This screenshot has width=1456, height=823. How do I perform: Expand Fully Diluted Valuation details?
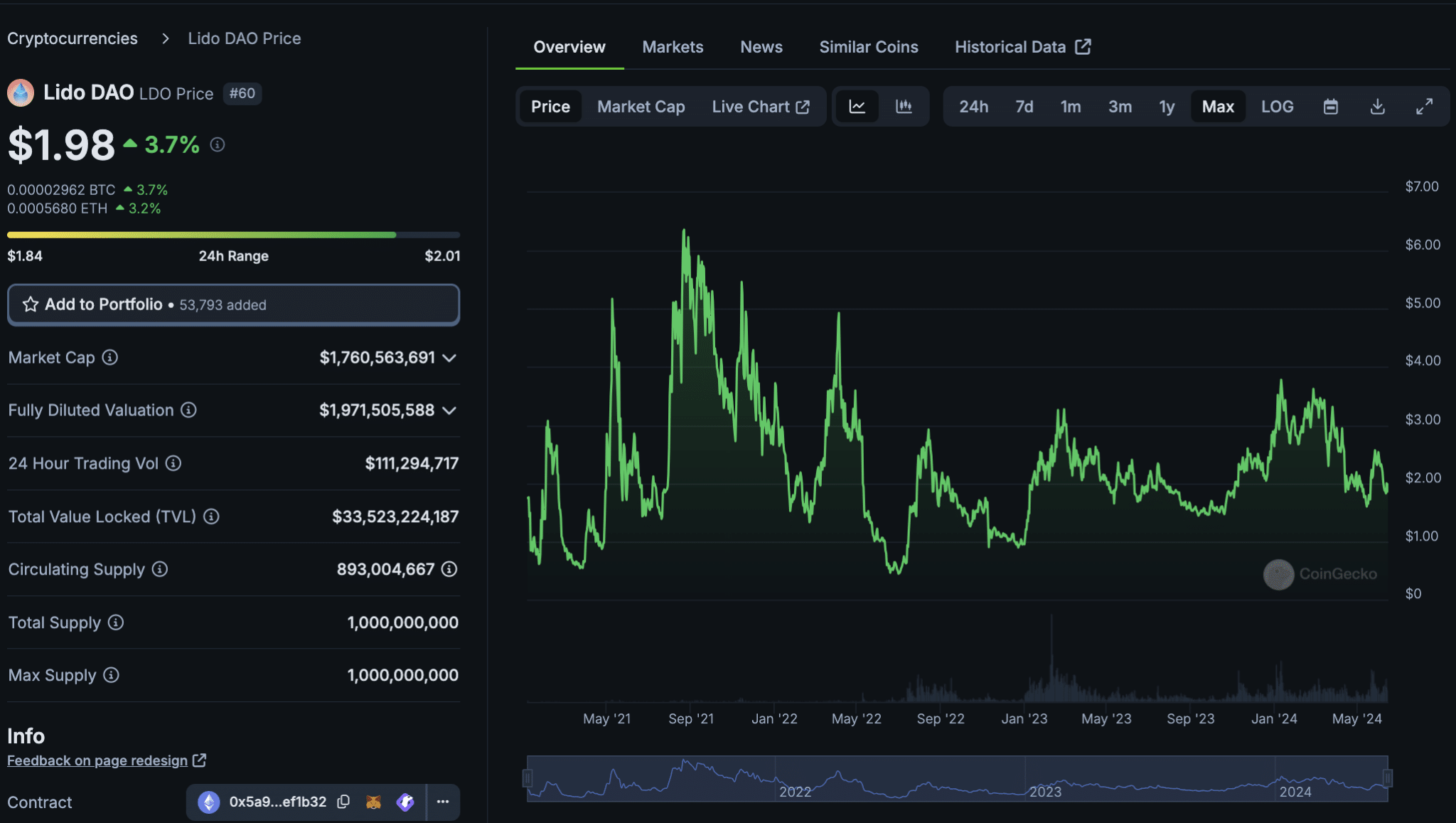(449, 410)
